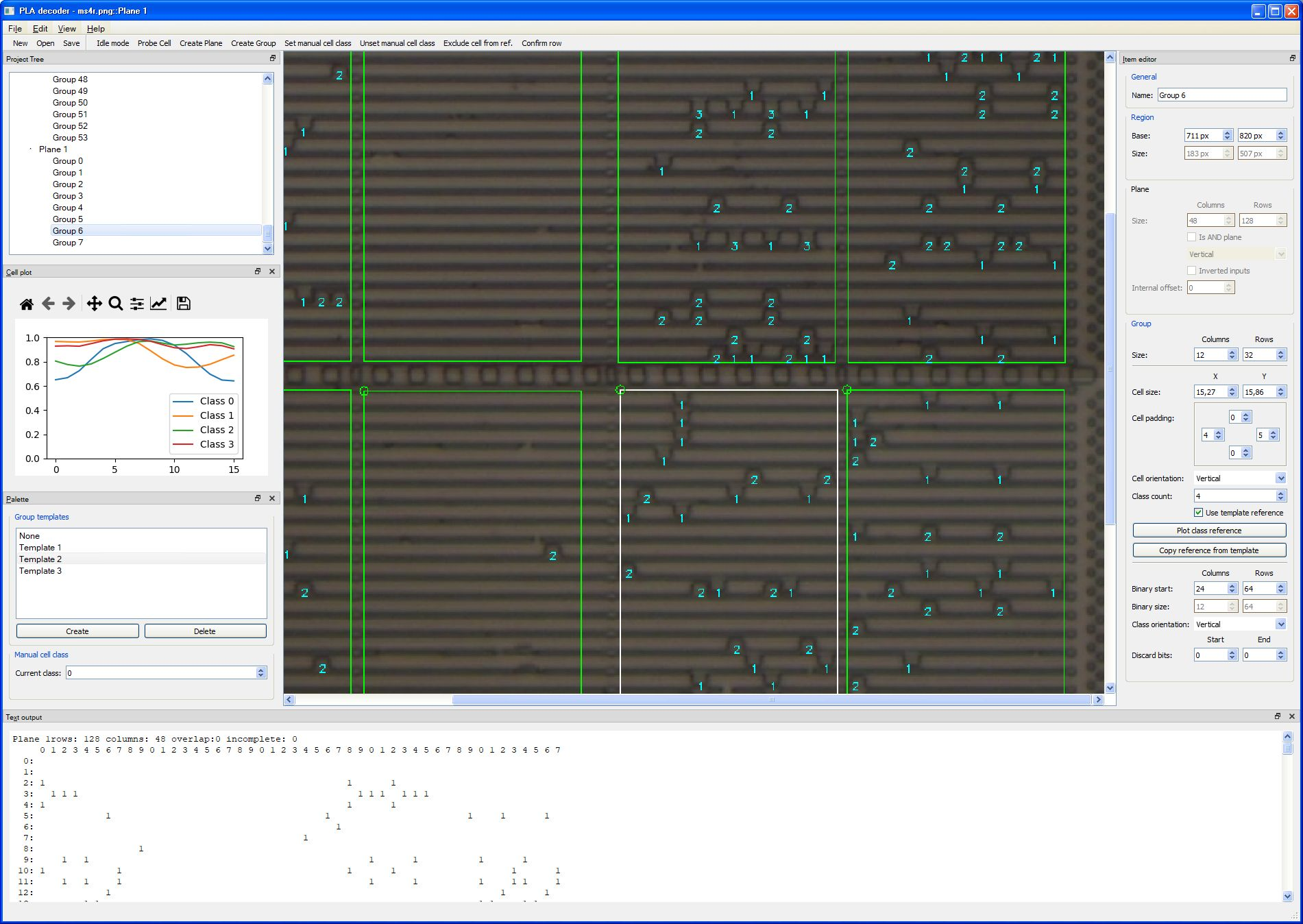Click the Delete template button

pyautogui.click(x=205, y=631)
